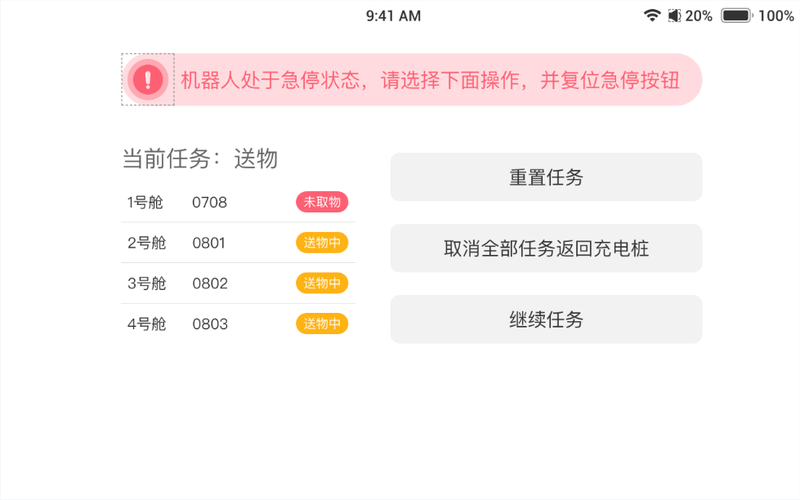Tap the speaker volume icon
The image size is (800, 500).
click(x=674, y=16)
